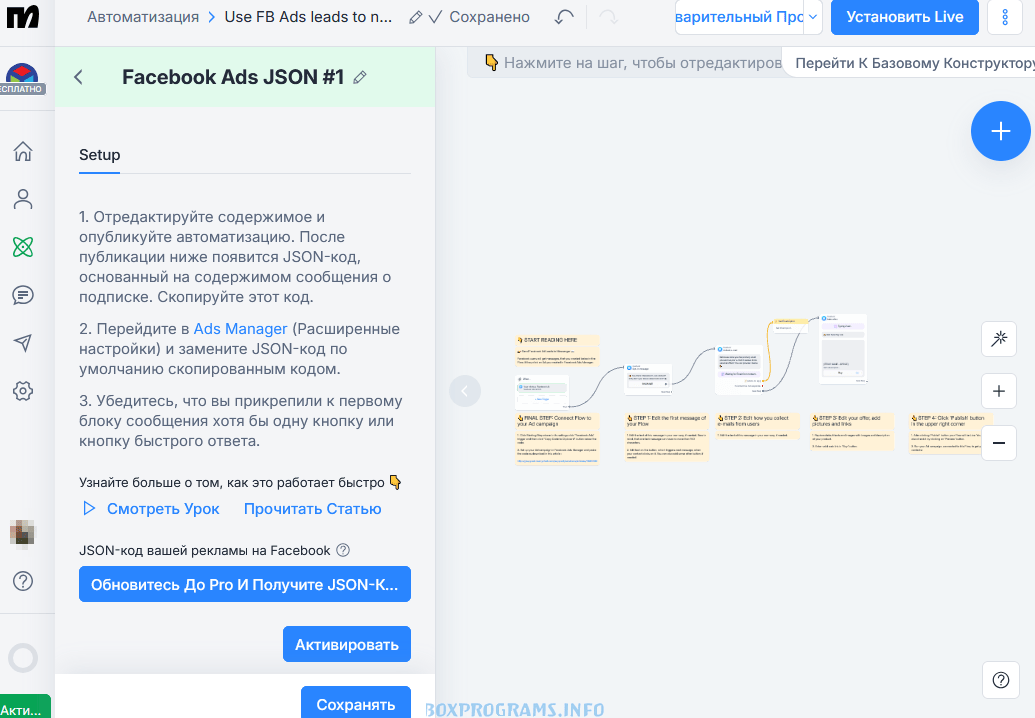Select the Setup tab
The width and height of the screenshot is (1035, 718).
pyautogui.click(x=100, y=155)
